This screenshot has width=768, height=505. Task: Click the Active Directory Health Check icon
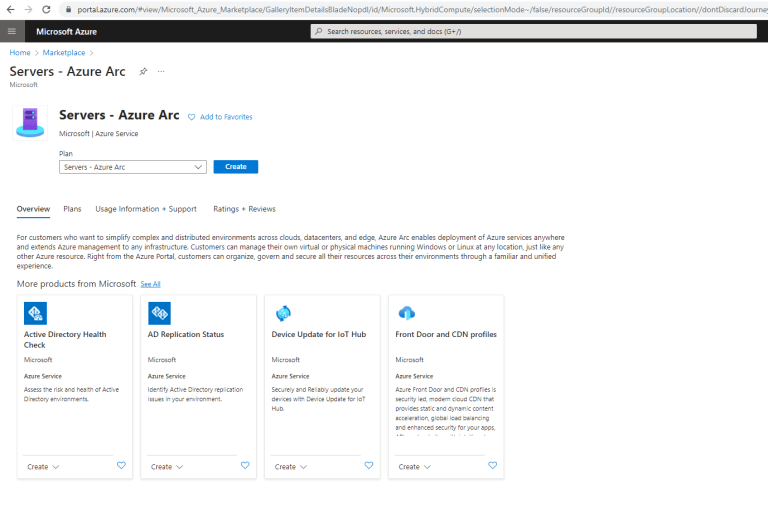click(x=35, y=313)
